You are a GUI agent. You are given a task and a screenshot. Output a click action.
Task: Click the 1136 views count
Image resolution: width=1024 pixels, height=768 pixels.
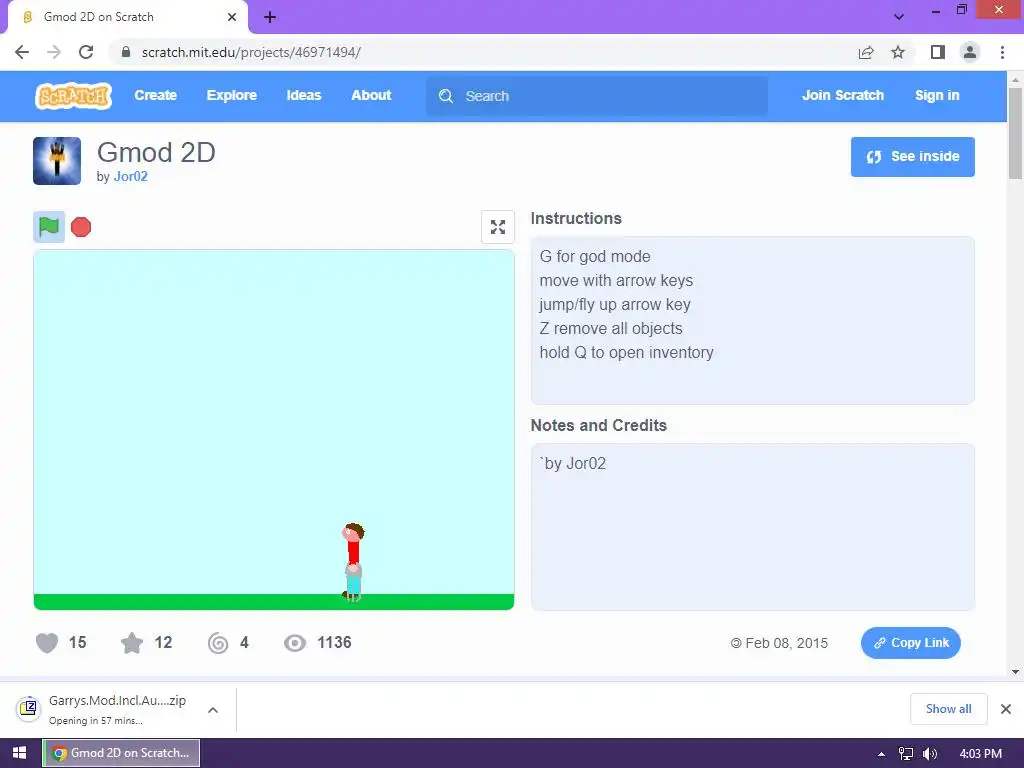pyautogui.click(x=334, y=643)
